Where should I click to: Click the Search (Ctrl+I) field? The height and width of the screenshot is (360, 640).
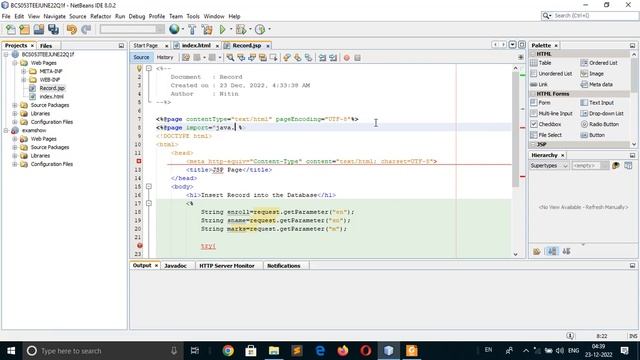tap(589, 16)
